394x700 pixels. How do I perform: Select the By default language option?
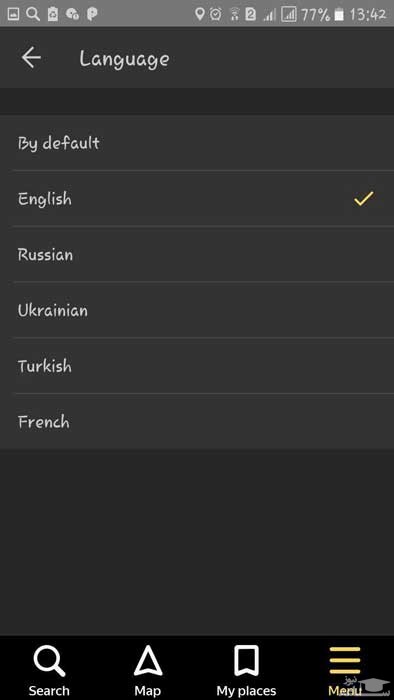pyautogui.click(x=197, y=143)
